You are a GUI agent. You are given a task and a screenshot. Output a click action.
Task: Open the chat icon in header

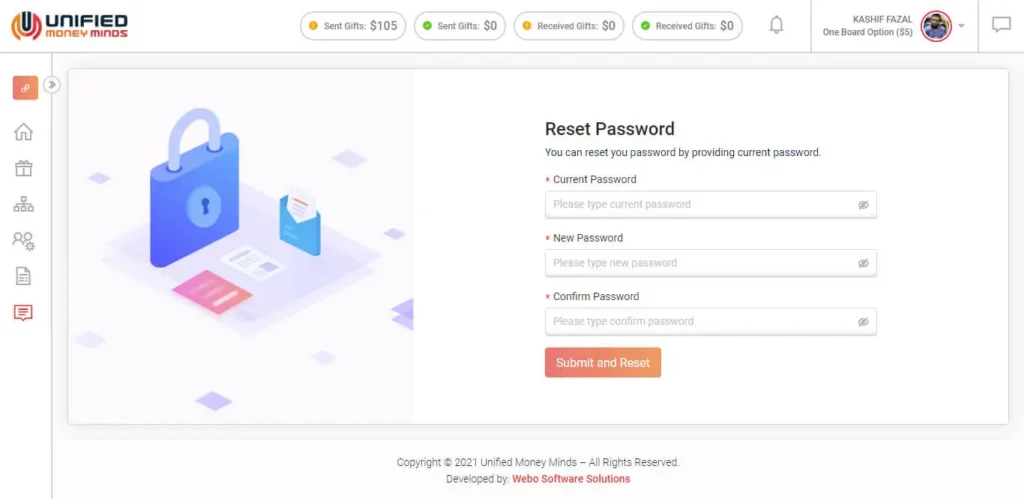(1001, 26)
